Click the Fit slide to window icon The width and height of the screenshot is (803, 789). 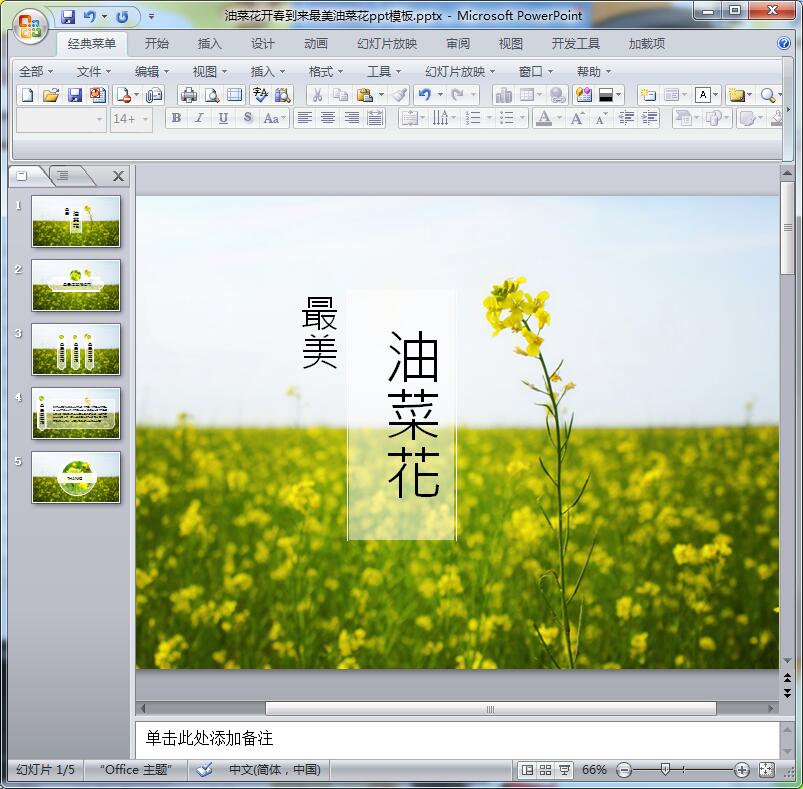[767, 770]
